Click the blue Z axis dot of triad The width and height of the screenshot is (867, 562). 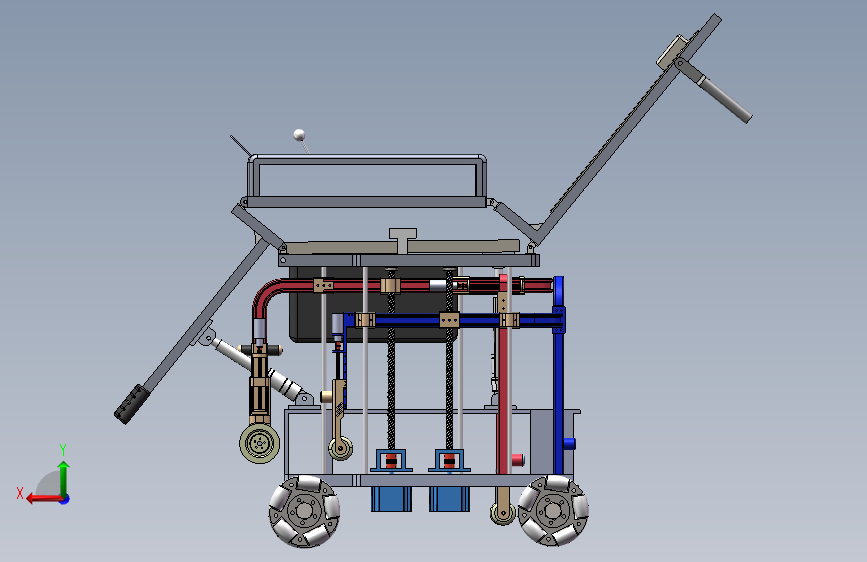point(65,500)
